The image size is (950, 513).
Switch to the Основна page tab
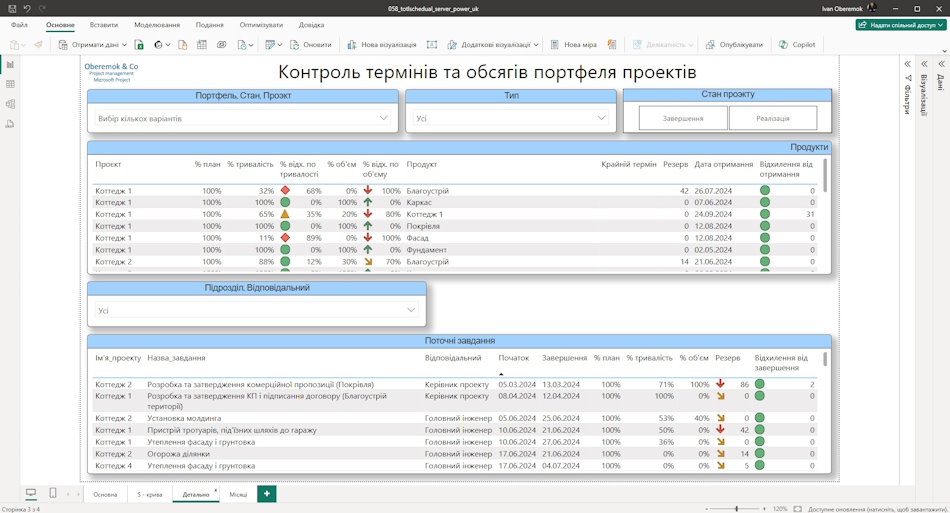105,494
